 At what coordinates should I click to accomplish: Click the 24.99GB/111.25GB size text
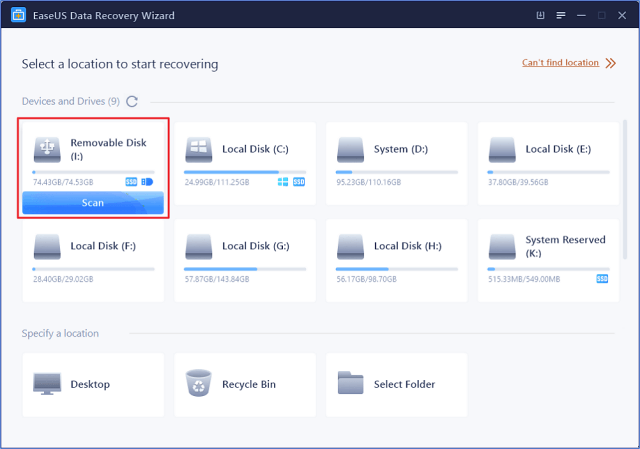[x=217, y=182]
